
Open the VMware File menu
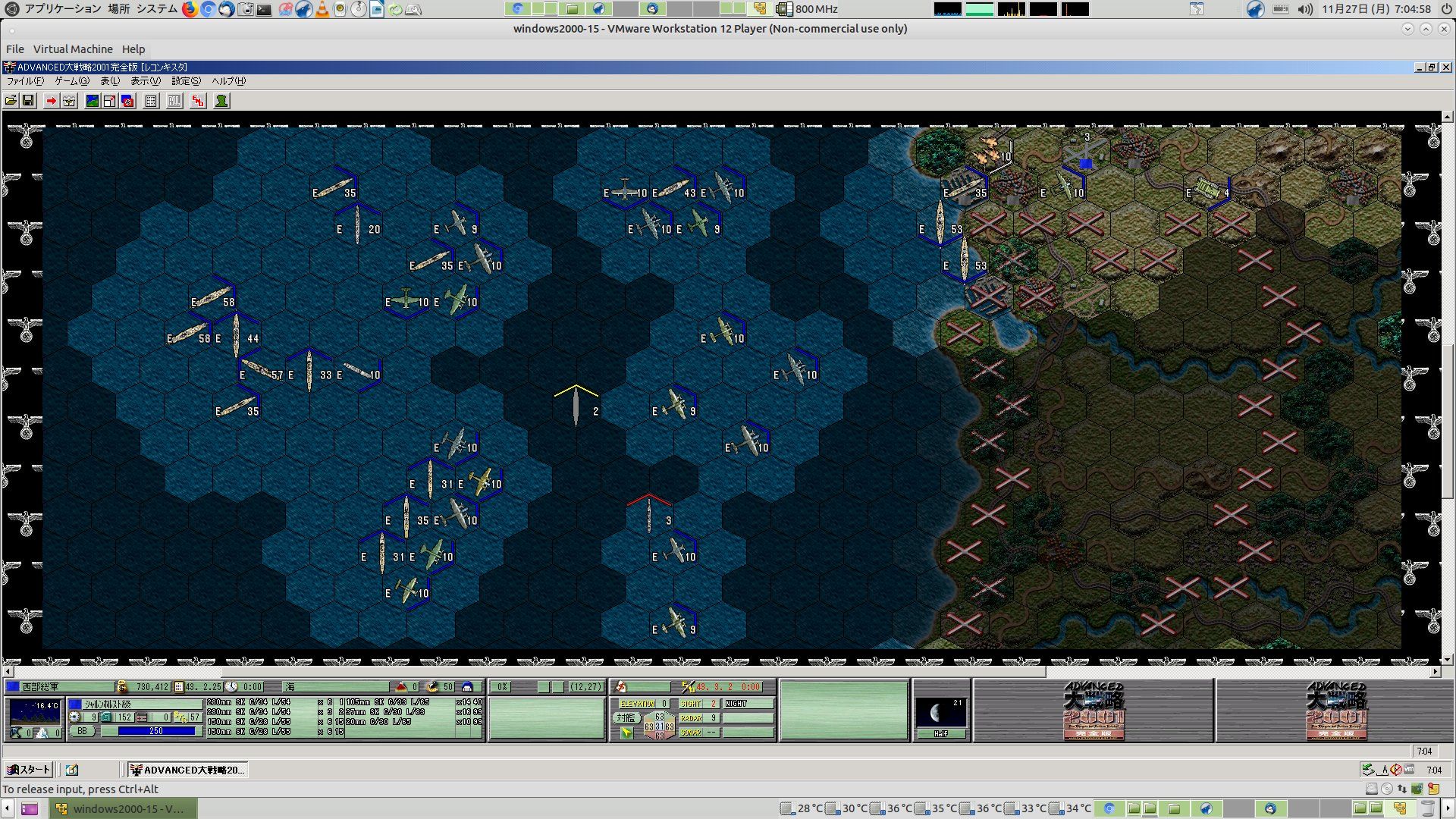click(15, 49)
